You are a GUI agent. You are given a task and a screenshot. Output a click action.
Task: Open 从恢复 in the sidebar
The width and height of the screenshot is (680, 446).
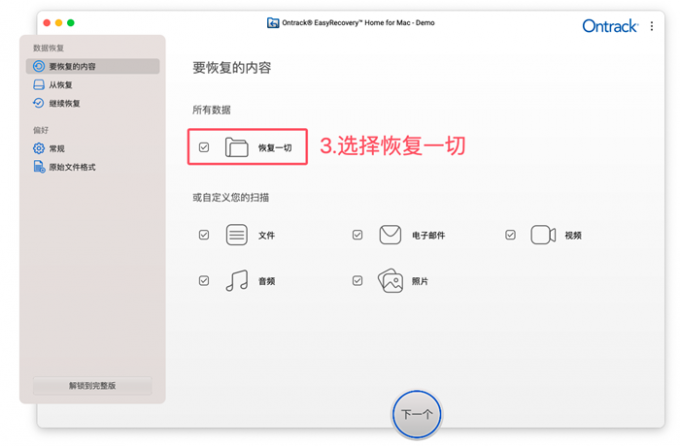(92, 85)
